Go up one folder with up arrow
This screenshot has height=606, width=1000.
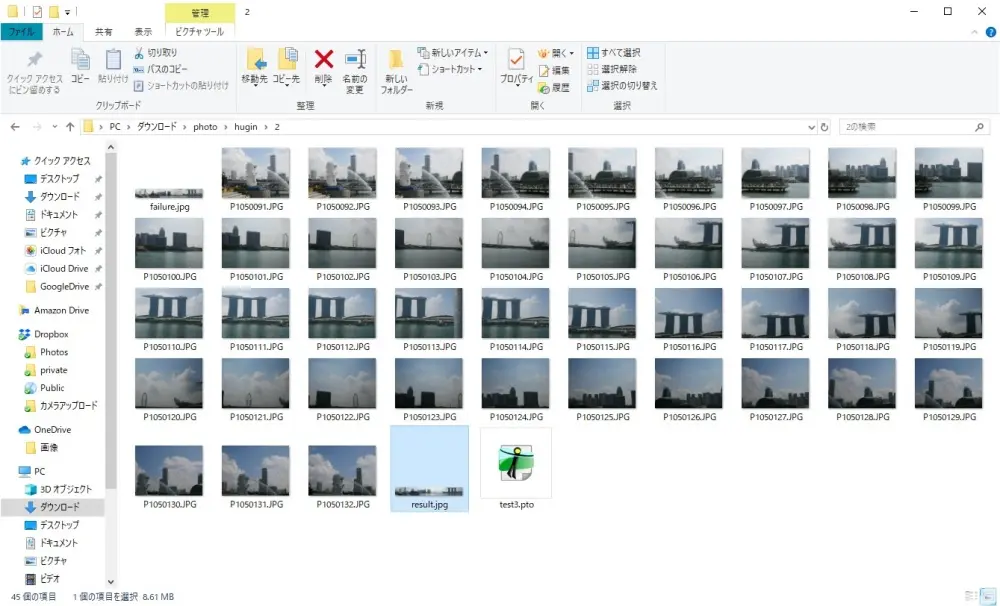point(70,127)
